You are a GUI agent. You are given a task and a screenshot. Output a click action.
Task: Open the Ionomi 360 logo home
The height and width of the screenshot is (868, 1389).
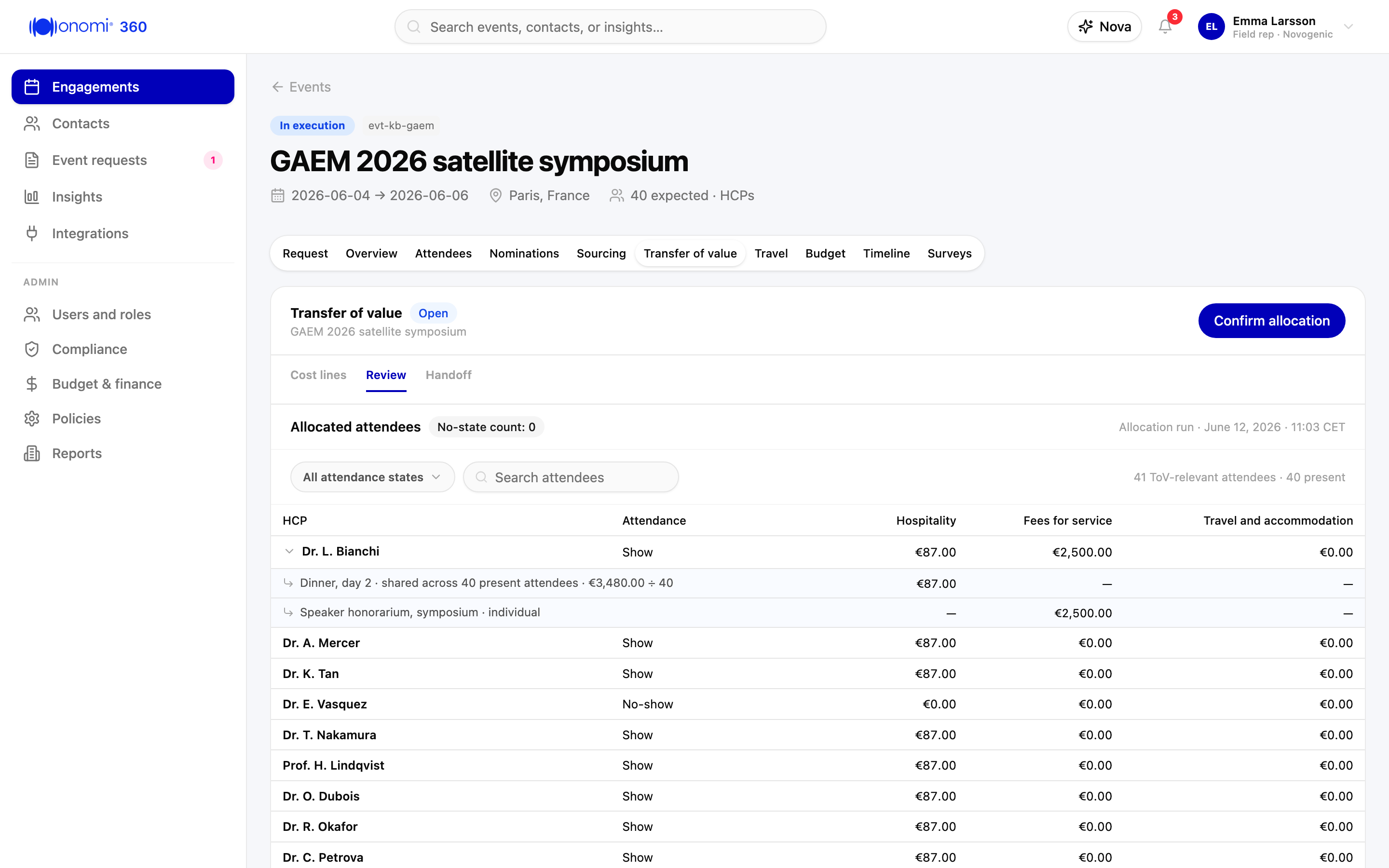pyautogui.click(x=88, y=27)
